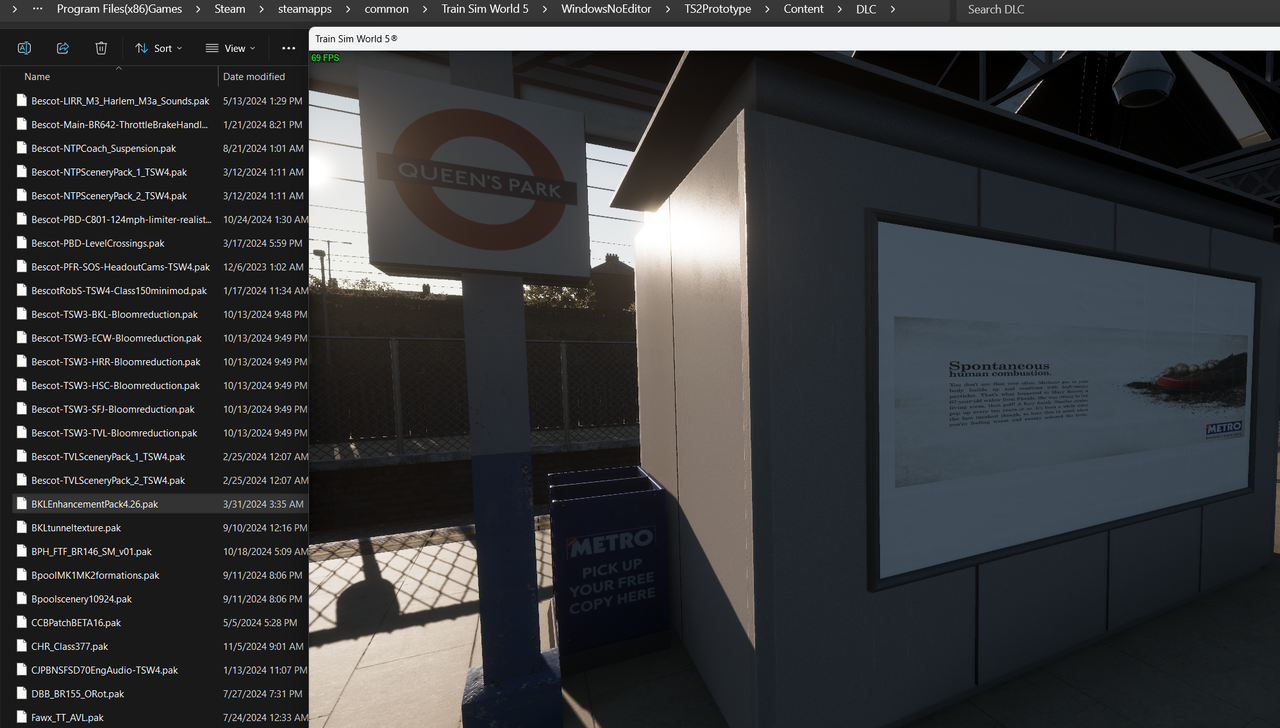Select the file icon of Fawx_TT_AVL.pak

pos(22,717)
